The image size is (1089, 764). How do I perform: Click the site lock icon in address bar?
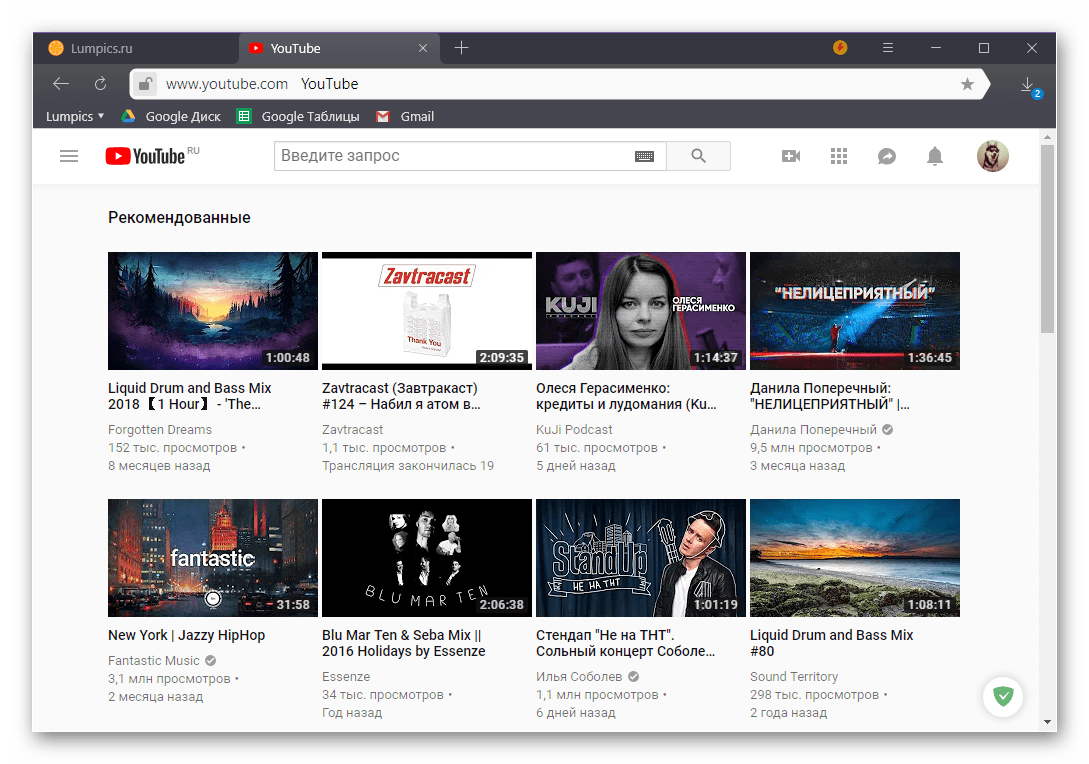144,84
